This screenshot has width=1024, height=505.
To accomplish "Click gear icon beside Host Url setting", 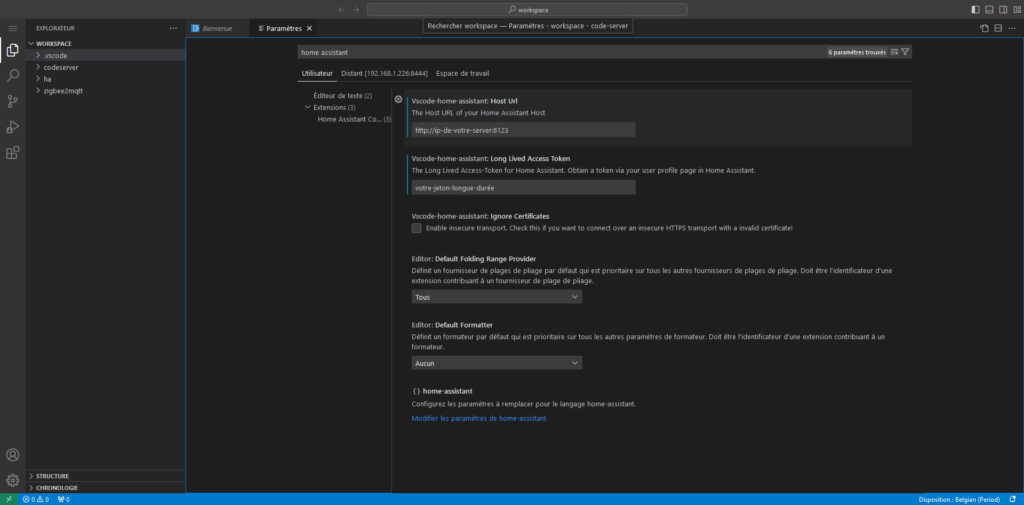I will (x=398, y=99).
